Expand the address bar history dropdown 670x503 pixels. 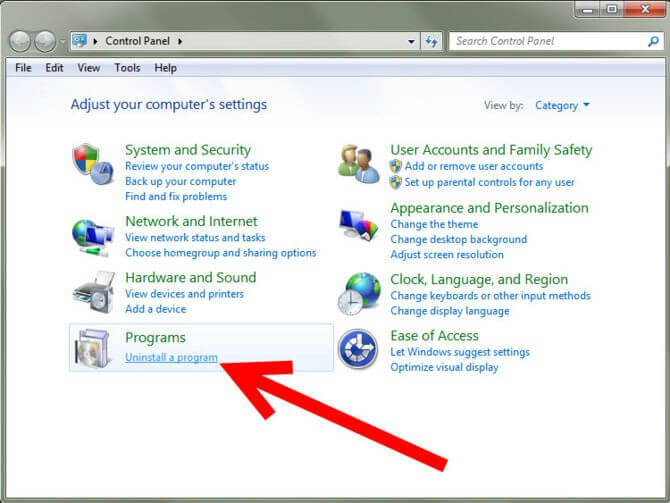point(411,41)
